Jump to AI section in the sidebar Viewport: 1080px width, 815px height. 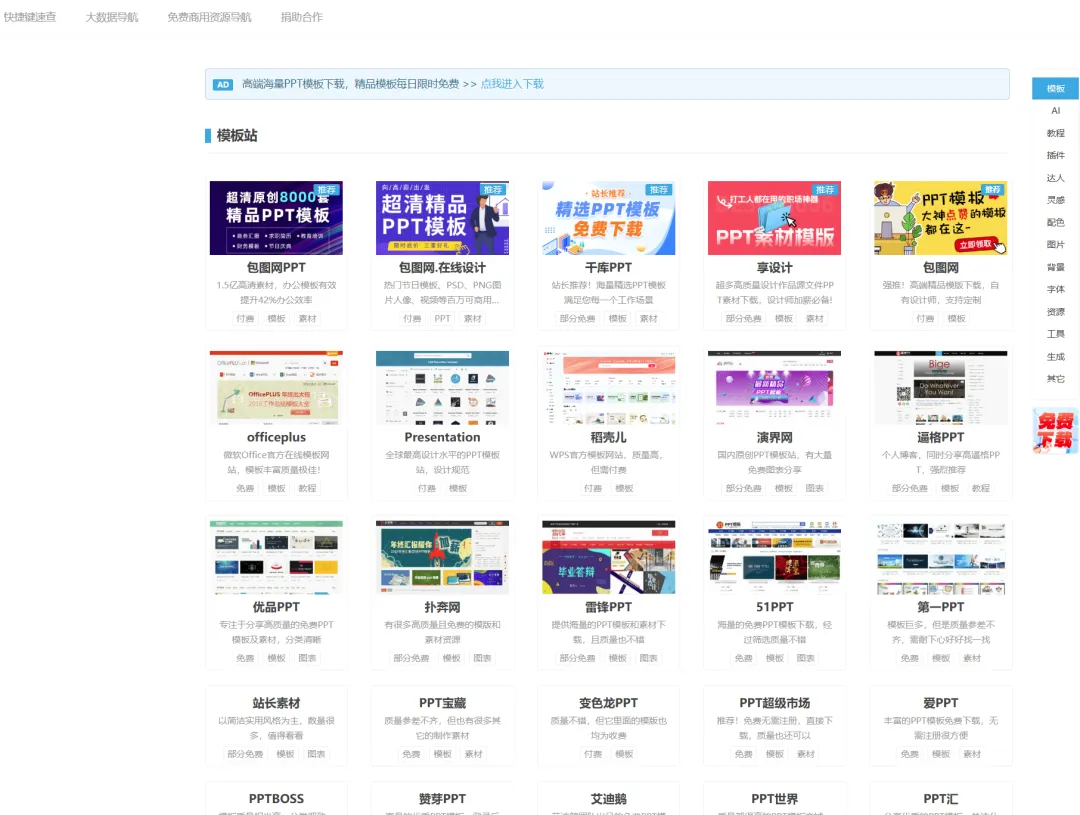[1055, 111]
